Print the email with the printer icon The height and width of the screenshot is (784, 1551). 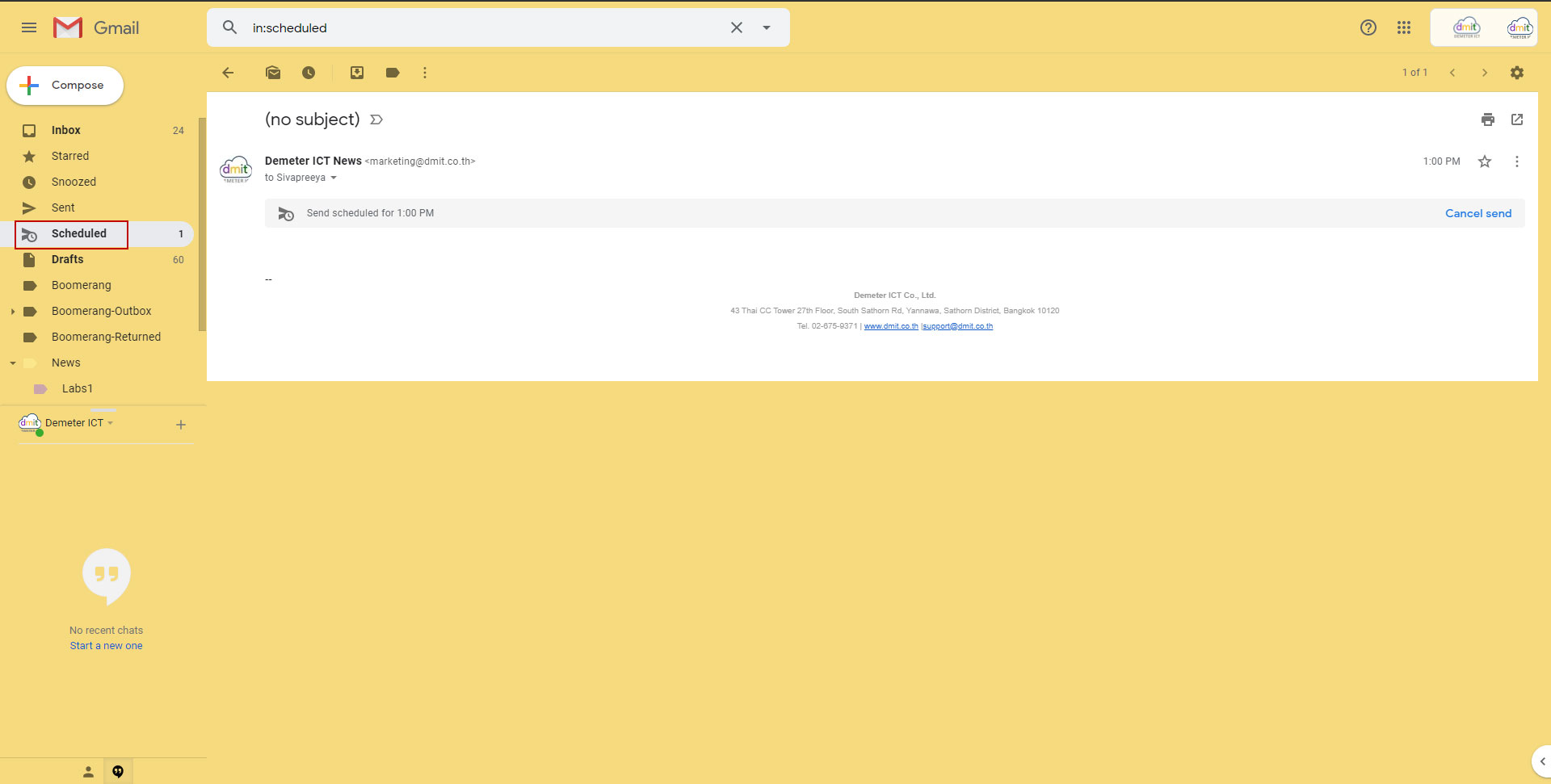tap(1487, 119)
